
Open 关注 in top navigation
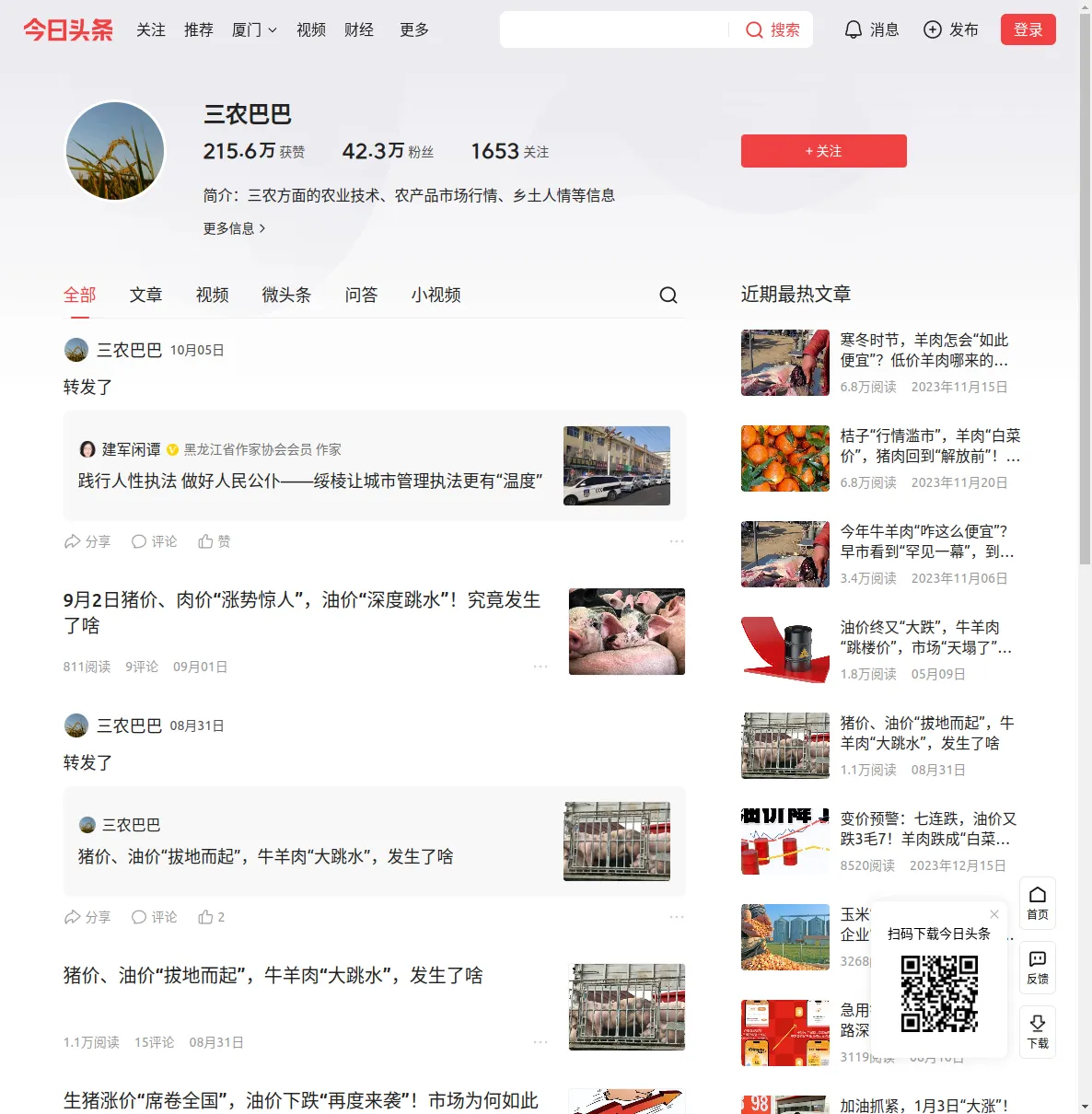(151, 29)
